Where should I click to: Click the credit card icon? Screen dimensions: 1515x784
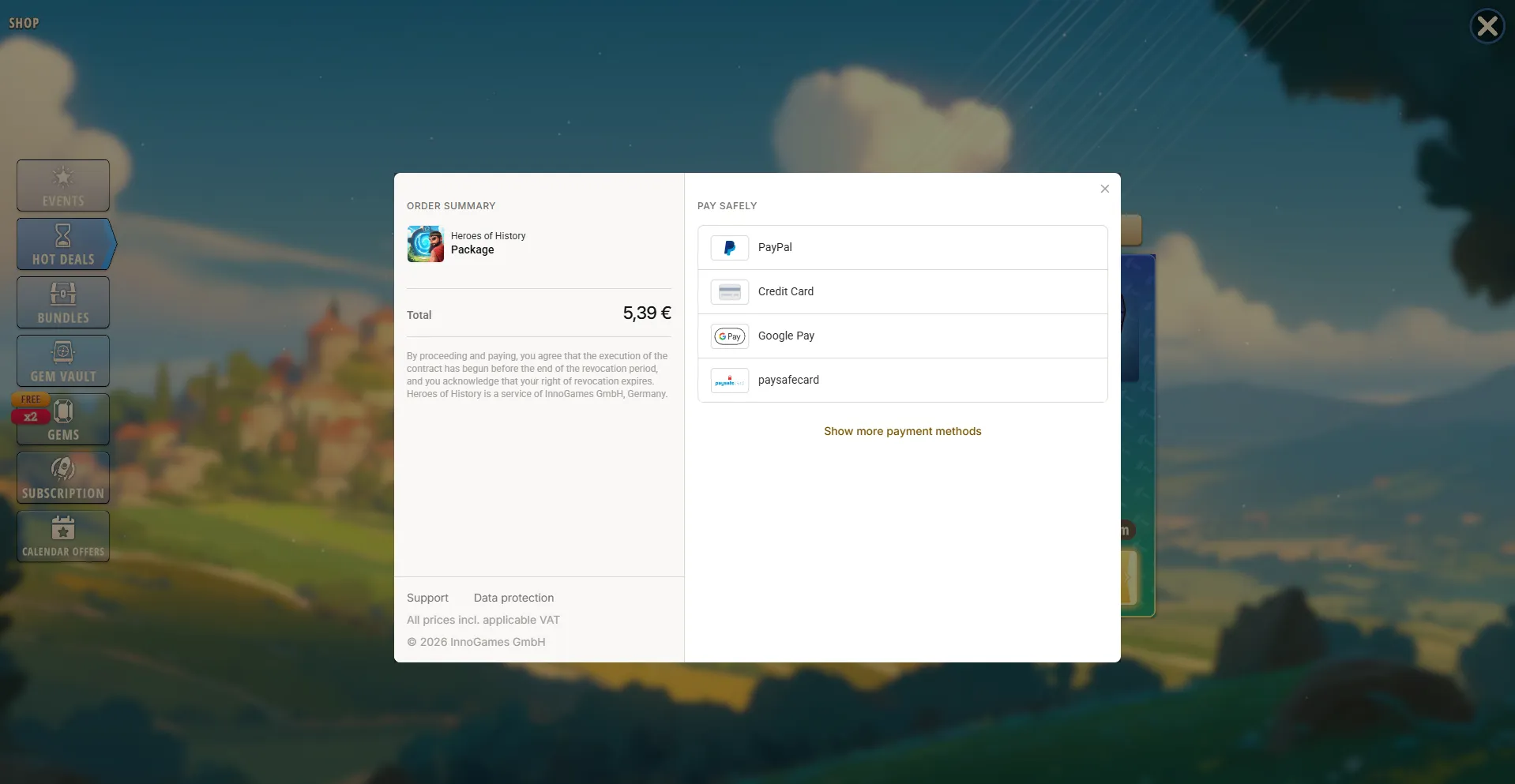[730, 292]
